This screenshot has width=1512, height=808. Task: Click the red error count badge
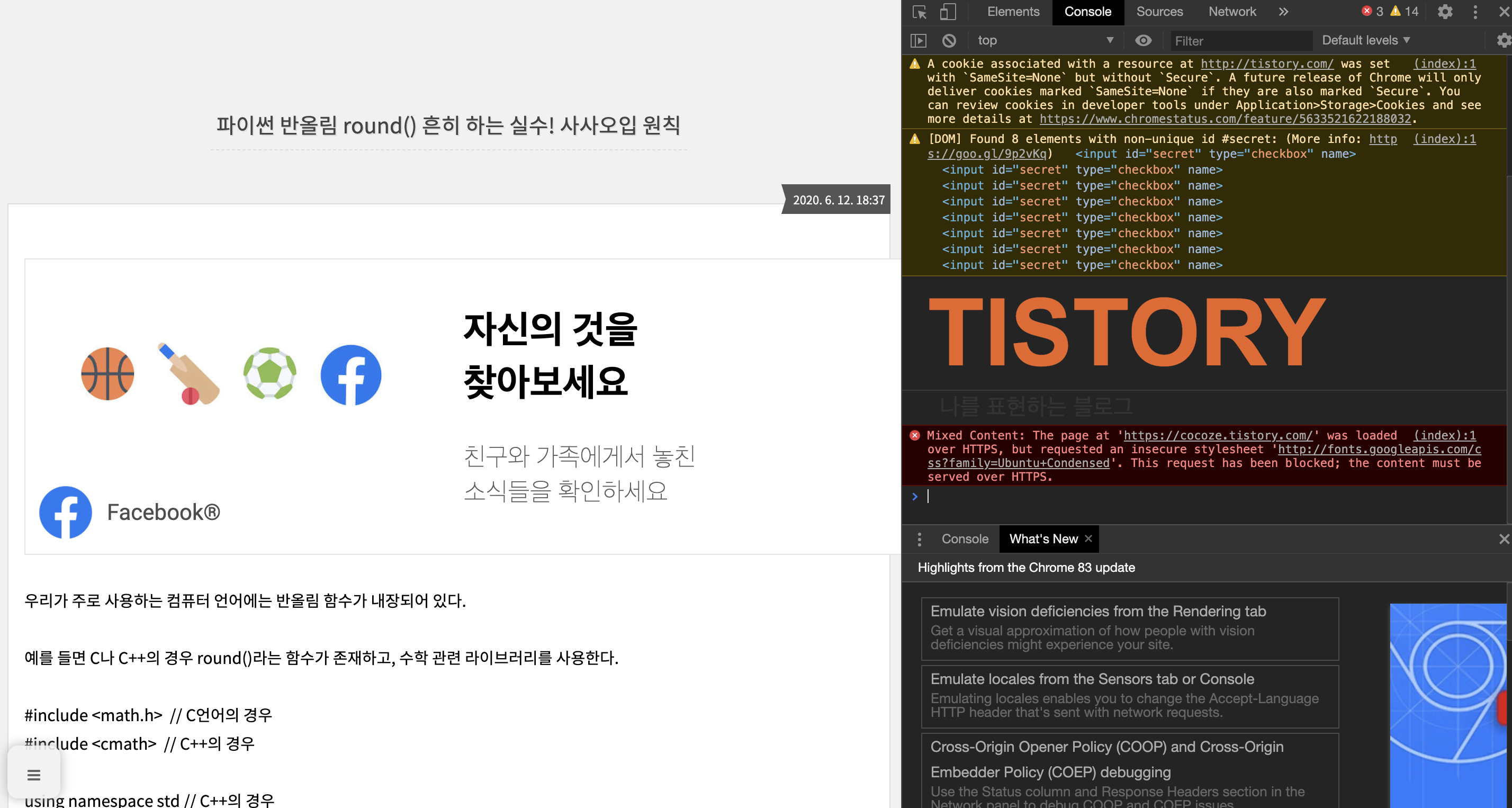pos(1372,12)
